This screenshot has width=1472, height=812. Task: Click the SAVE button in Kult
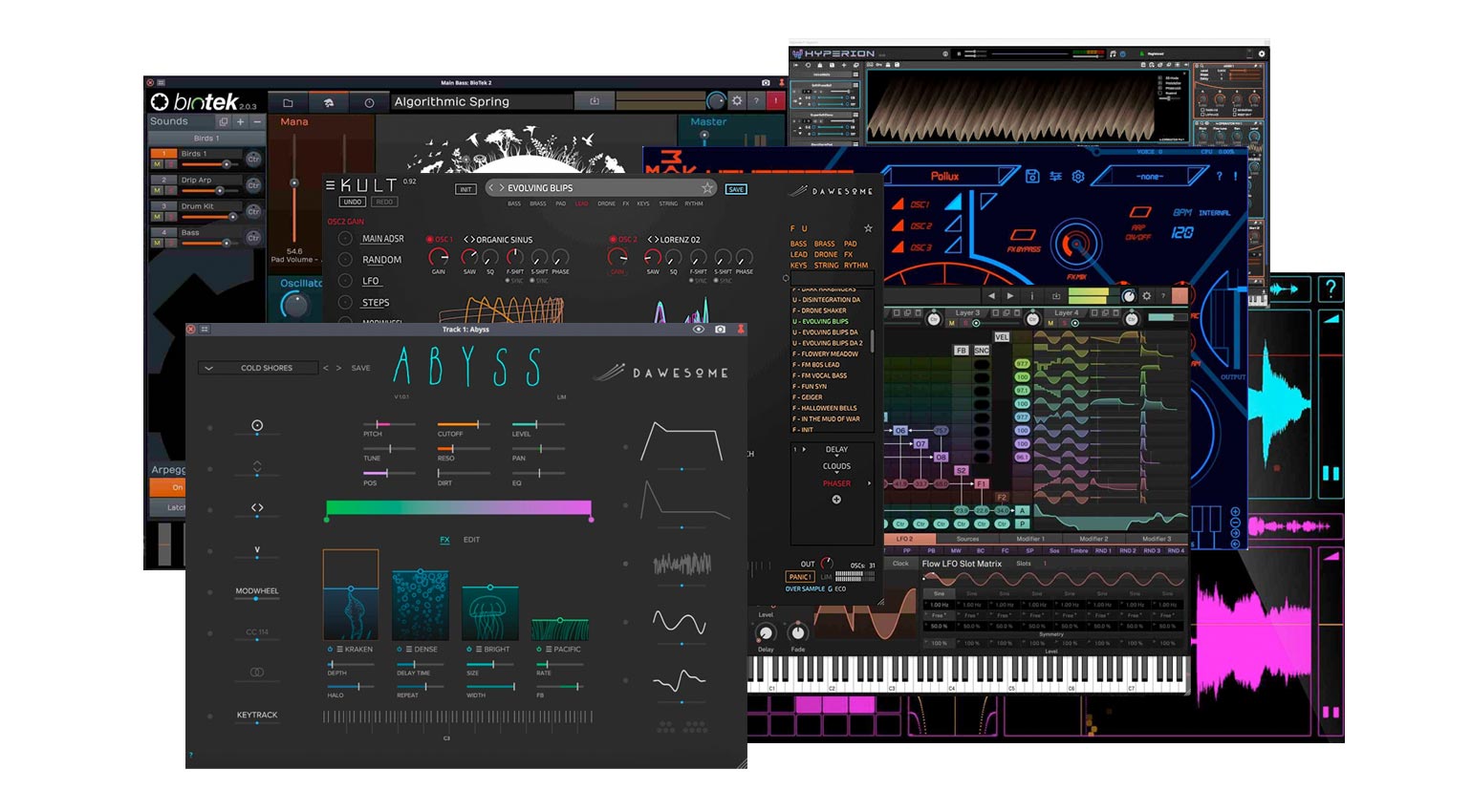point(736,189)
